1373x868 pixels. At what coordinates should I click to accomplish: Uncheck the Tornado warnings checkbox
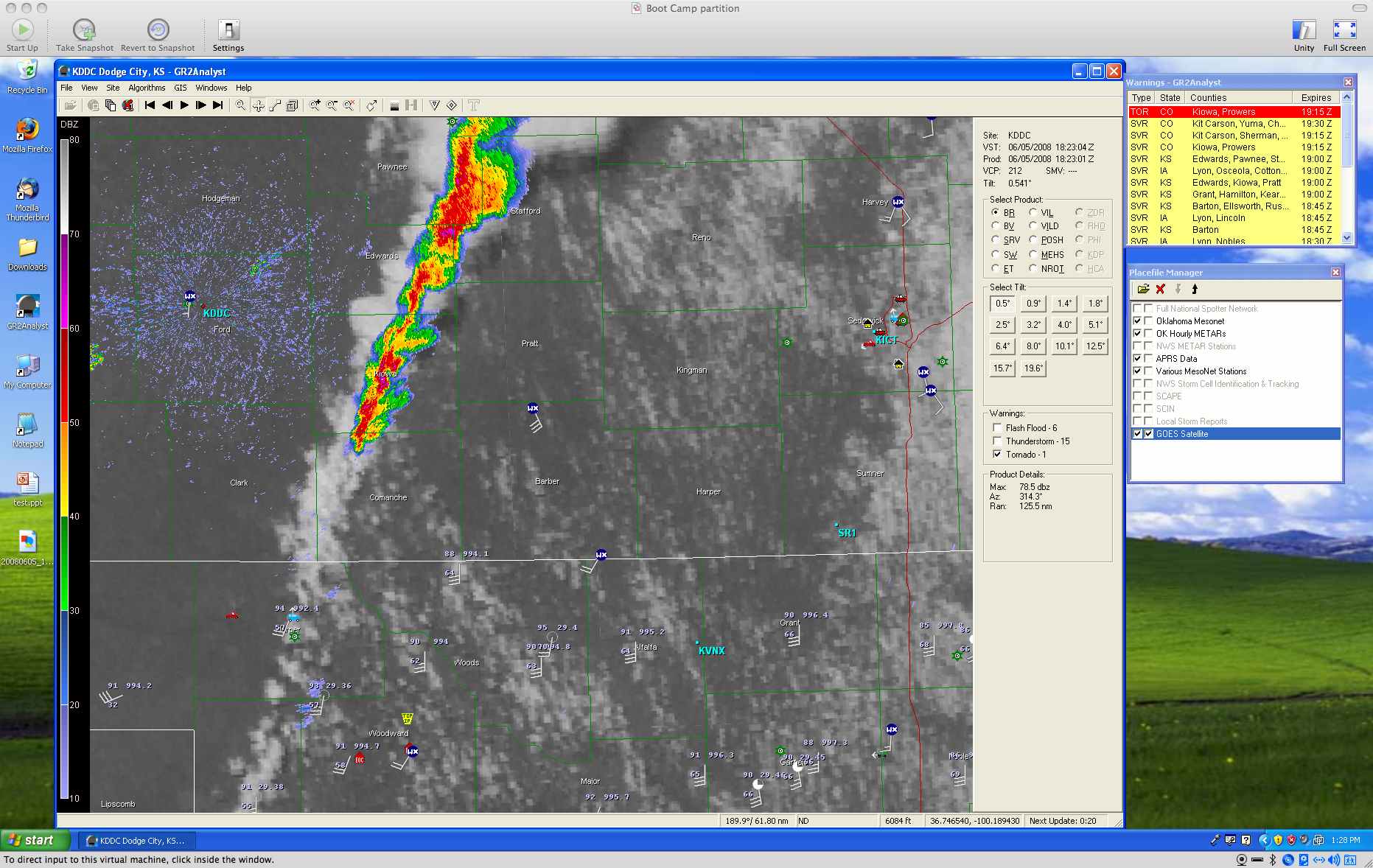click(997, 454)
